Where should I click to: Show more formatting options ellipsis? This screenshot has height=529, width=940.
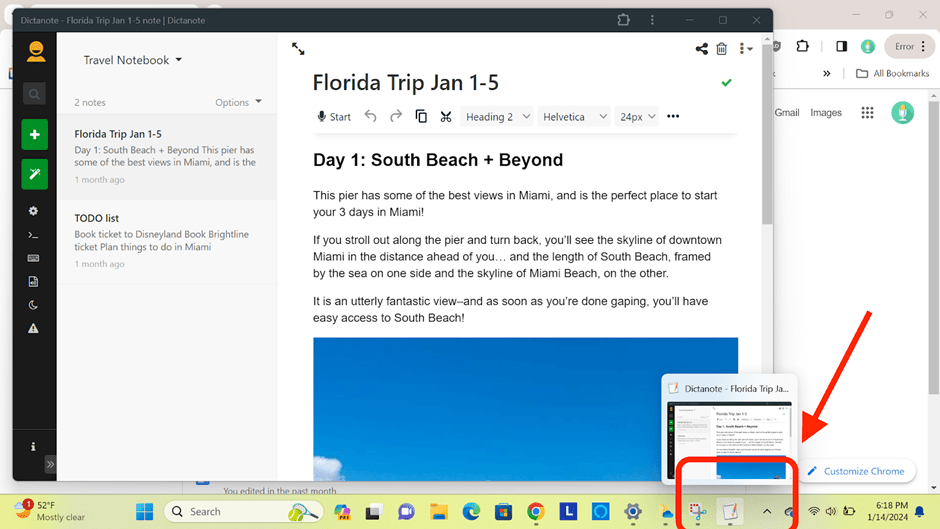point(673,116)
